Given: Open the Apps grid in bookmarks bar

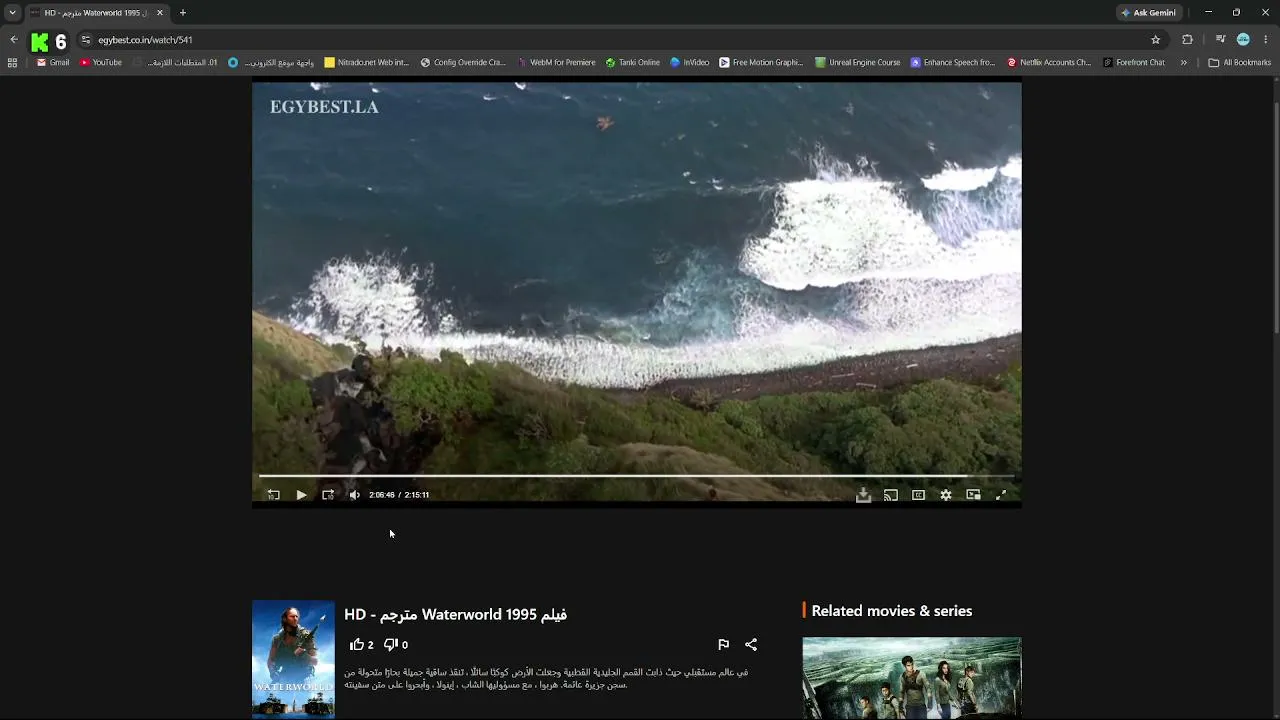Looking at the screenshot, I should (x=12, y=62).
